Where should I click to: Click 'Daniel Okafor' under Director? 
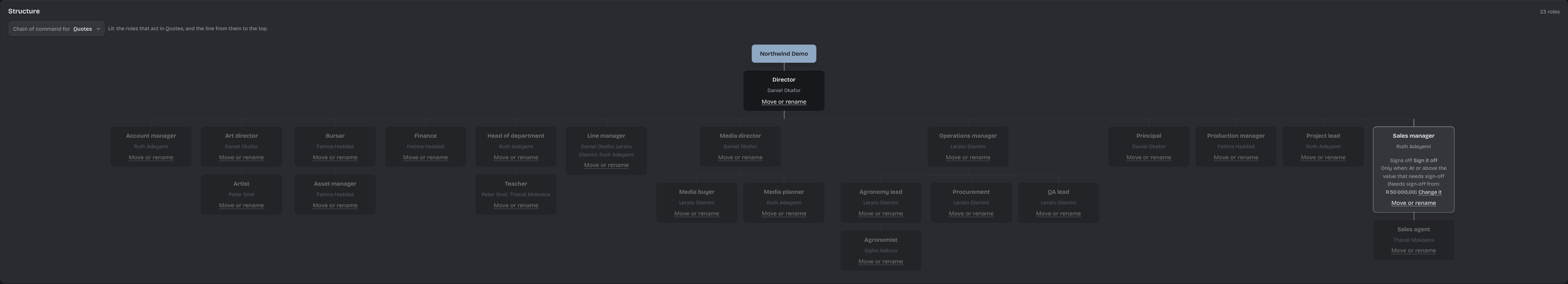(x=783, y=91)
